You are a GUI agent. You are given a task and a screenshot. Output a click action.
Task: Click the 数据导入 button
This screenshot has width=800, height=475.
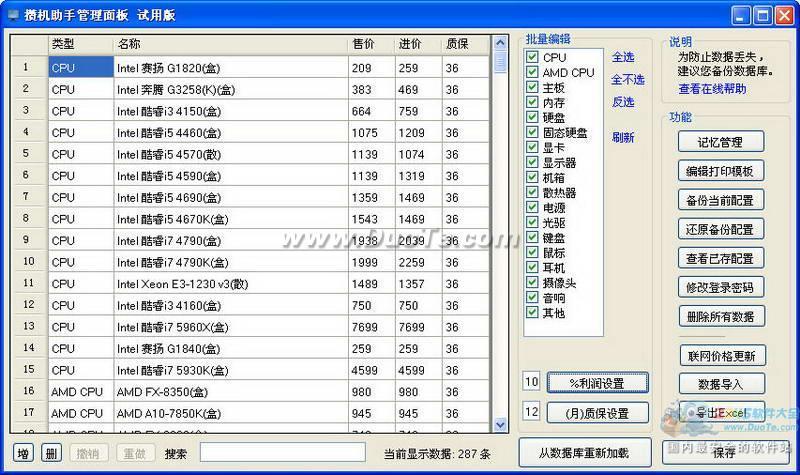[721, 384]
